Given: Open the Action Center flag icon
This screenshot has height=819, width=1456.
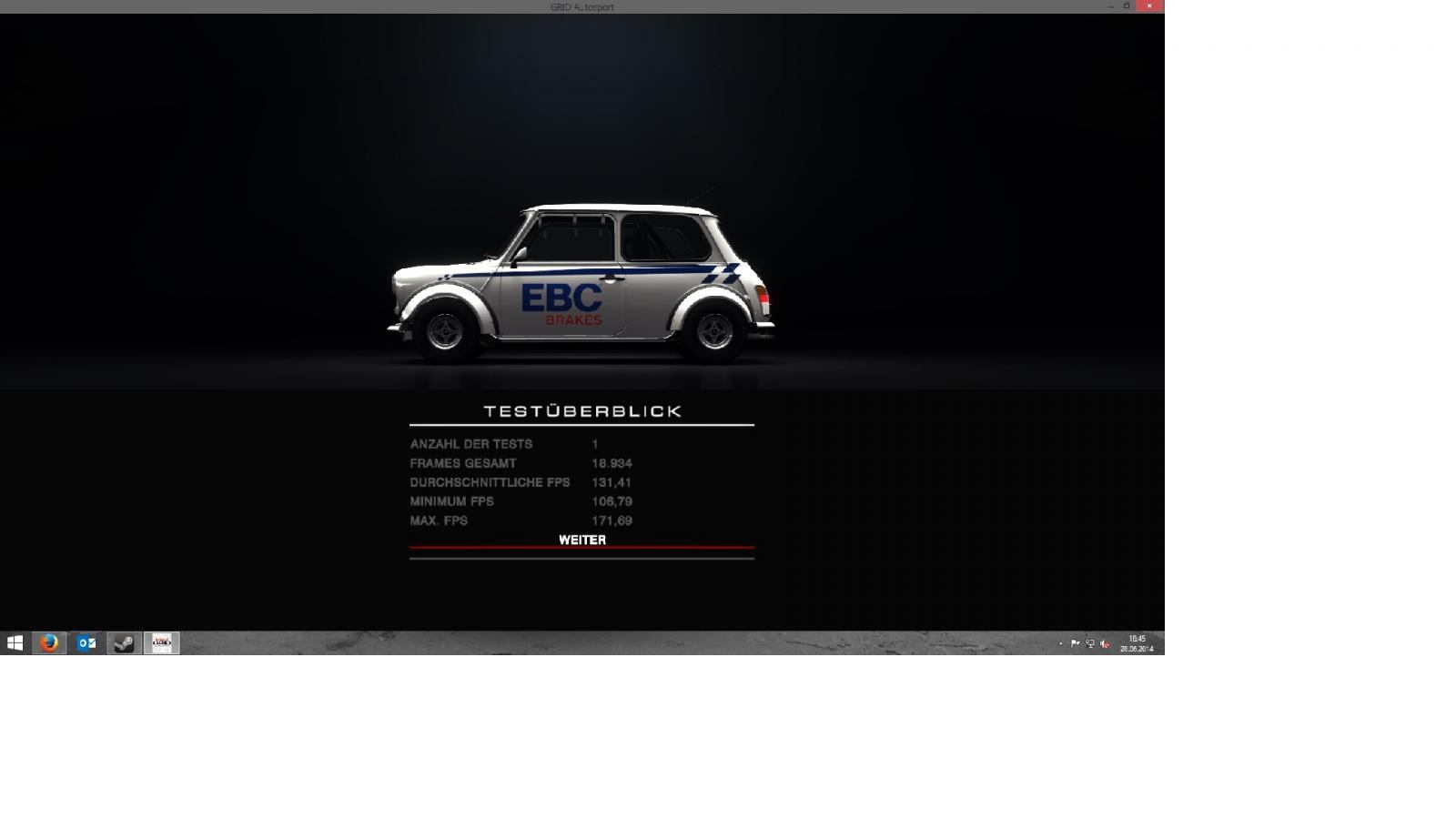Looking at the screenshot, I should (1076, 643).
